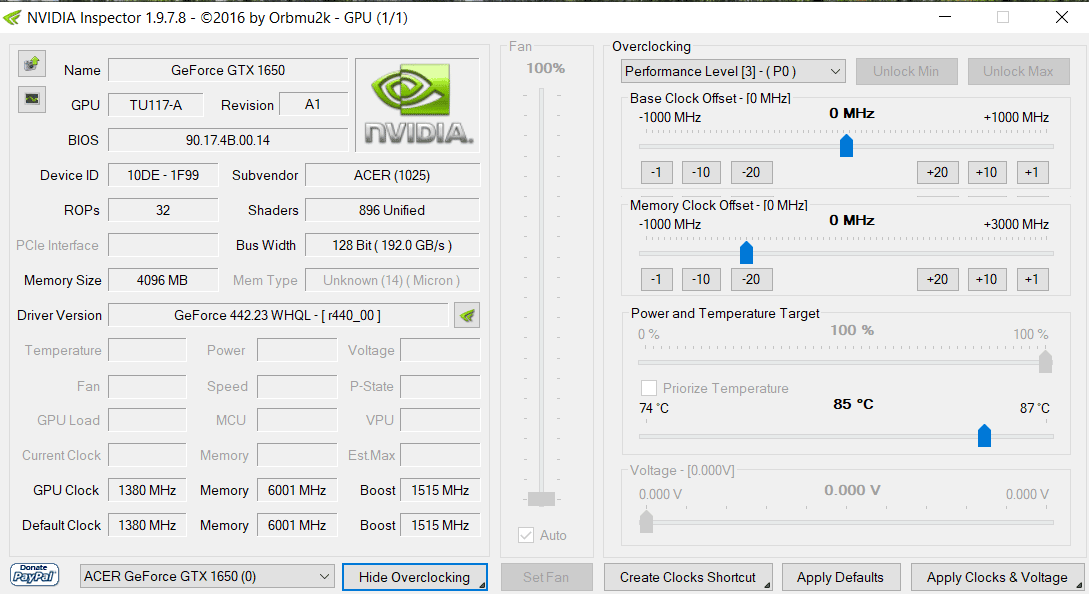
Task: Click the Memory Clock Offset slider thumb
Action: (746, 252)
